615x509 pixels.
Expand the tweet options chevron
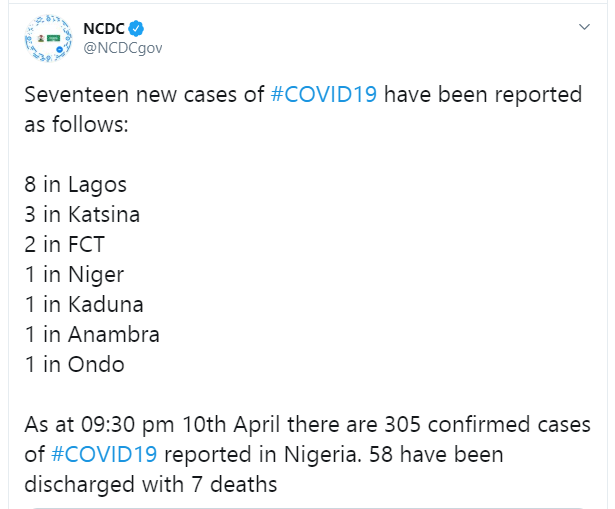pyautogui.click(x=584, y=27)
